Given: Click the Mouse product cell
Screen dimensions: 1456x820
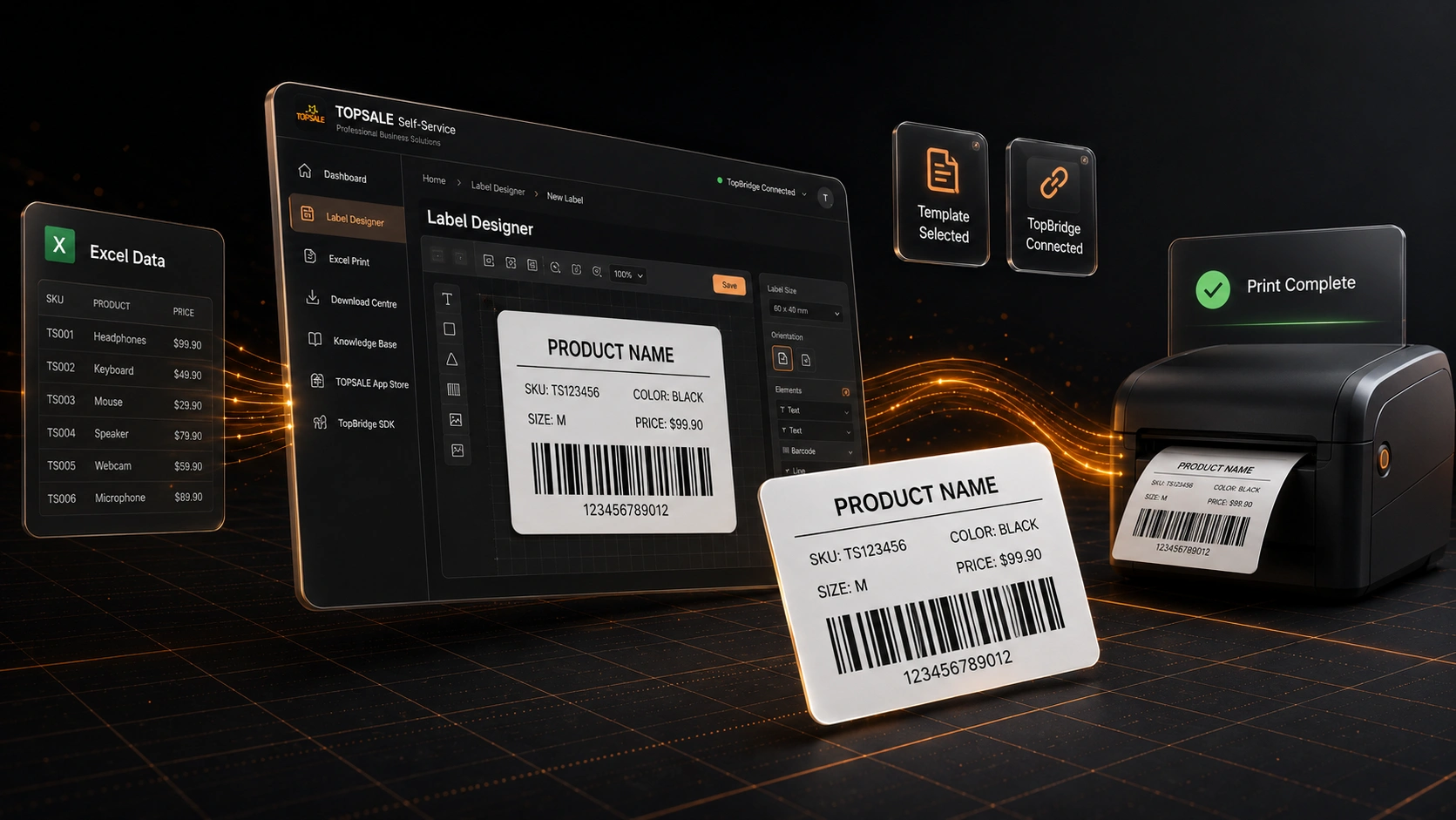Looking at the screenshot, I should 108,402.
